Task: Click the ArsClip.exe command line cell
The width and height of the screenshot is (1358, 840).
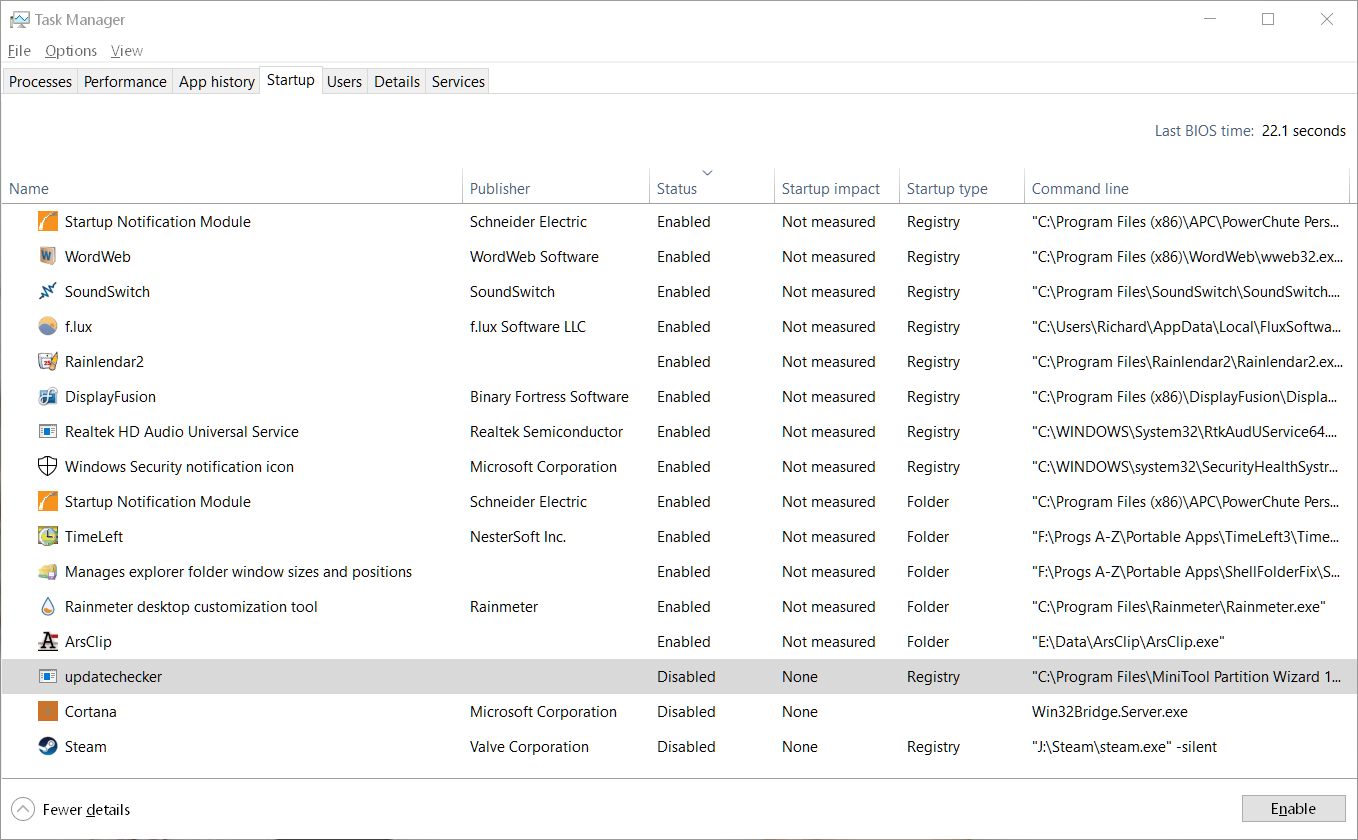Action: pos(1128,642)
